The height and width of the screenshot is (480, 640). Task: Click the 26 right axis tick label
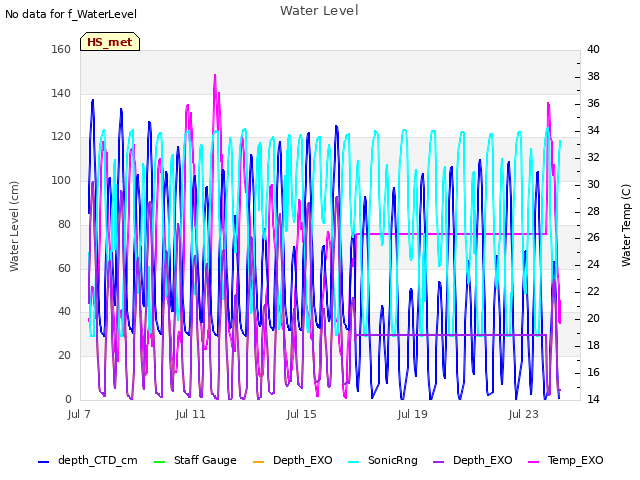tap(593, 238)
